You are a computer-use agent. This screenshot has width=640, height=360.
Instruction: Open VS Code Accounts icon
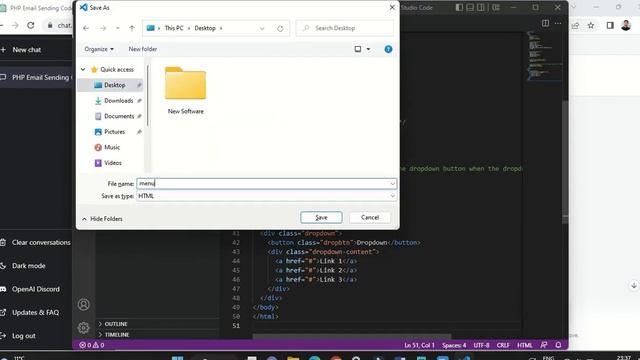pyautogui.click(x=83, y=304)
